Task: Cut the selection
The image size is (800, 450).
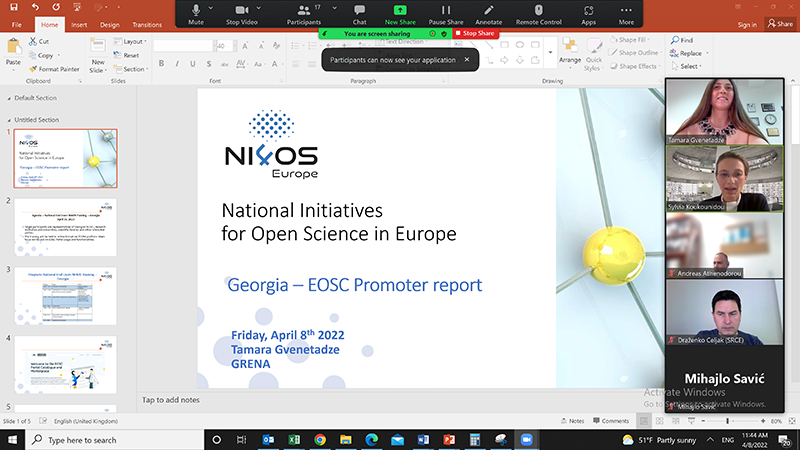Action: [x=39, y=41]
